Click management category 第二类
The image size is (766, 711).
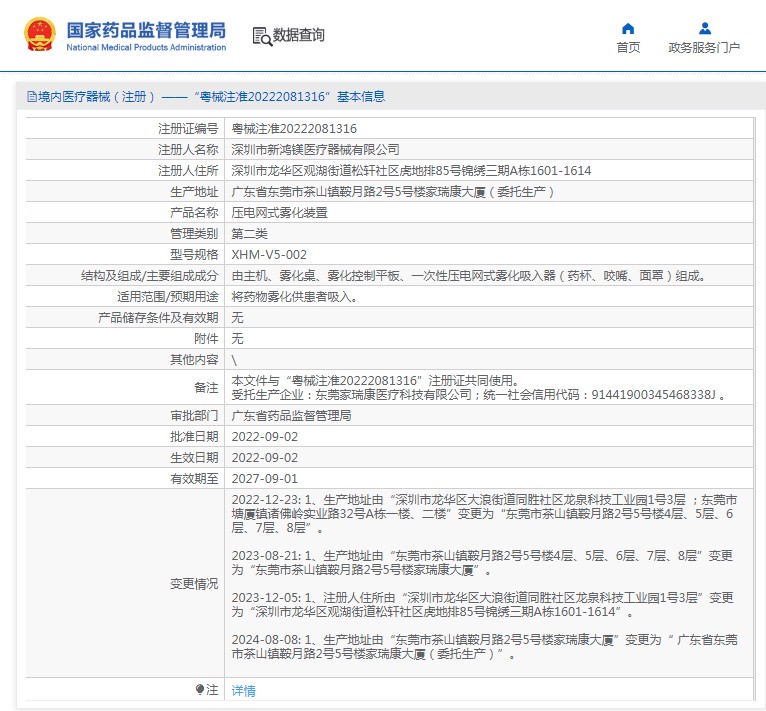point(249,234)
